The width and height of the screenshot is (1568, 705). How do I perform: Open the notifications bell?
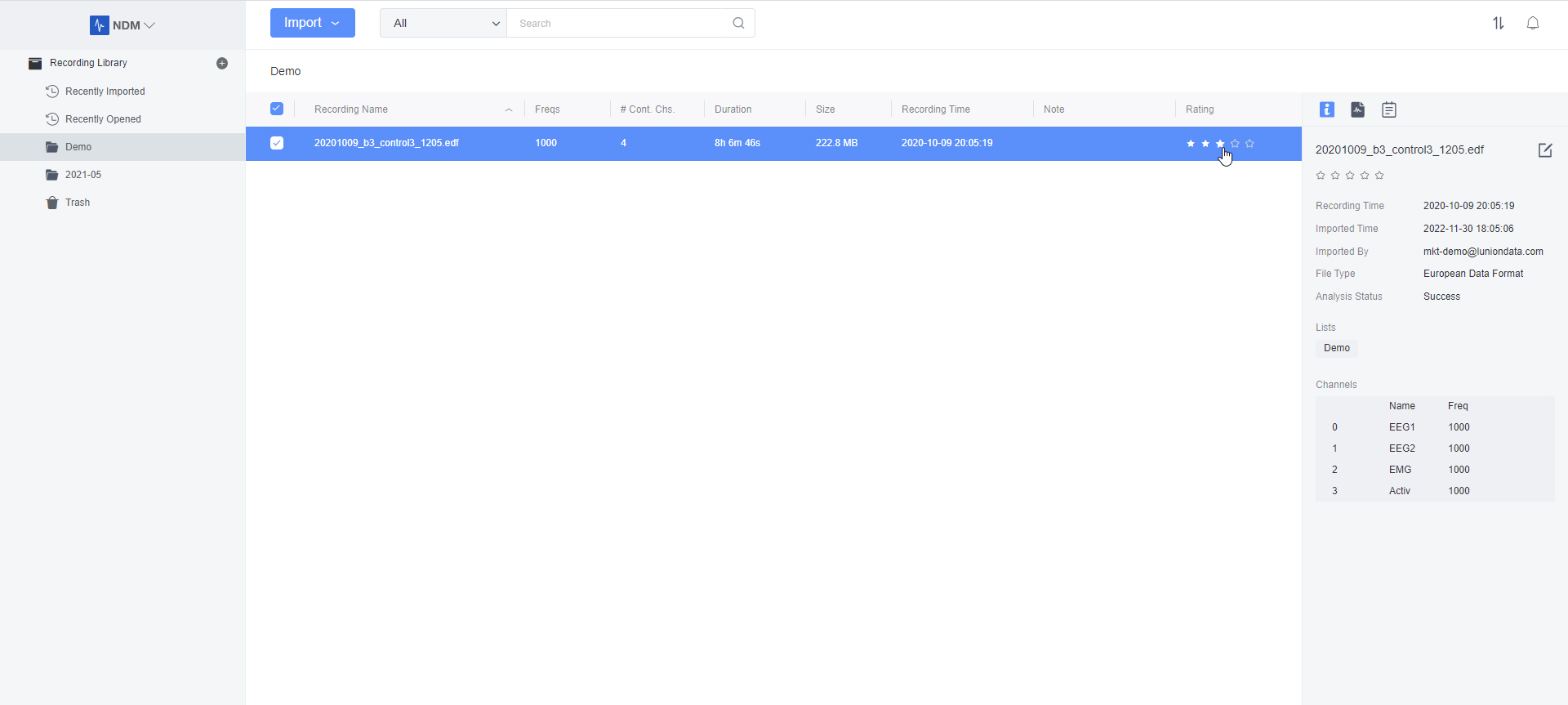point(1533,24)
